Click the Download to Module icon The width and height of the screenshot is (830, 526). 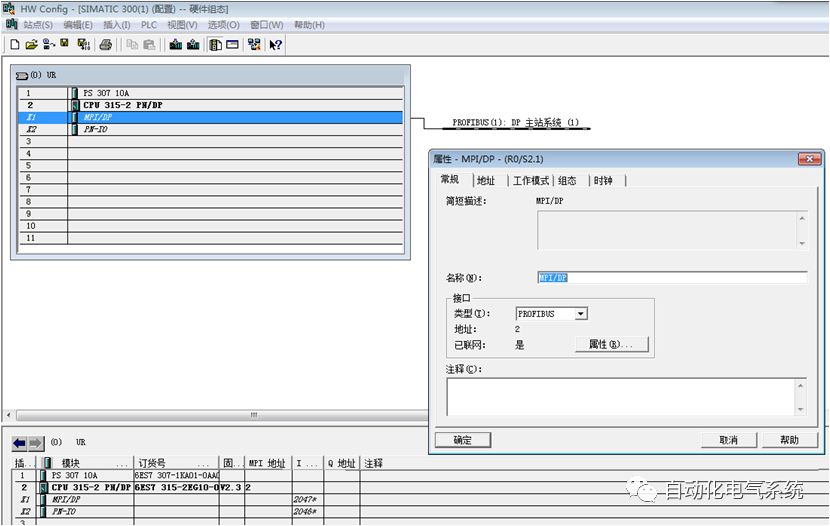click(x=176, y=45)
